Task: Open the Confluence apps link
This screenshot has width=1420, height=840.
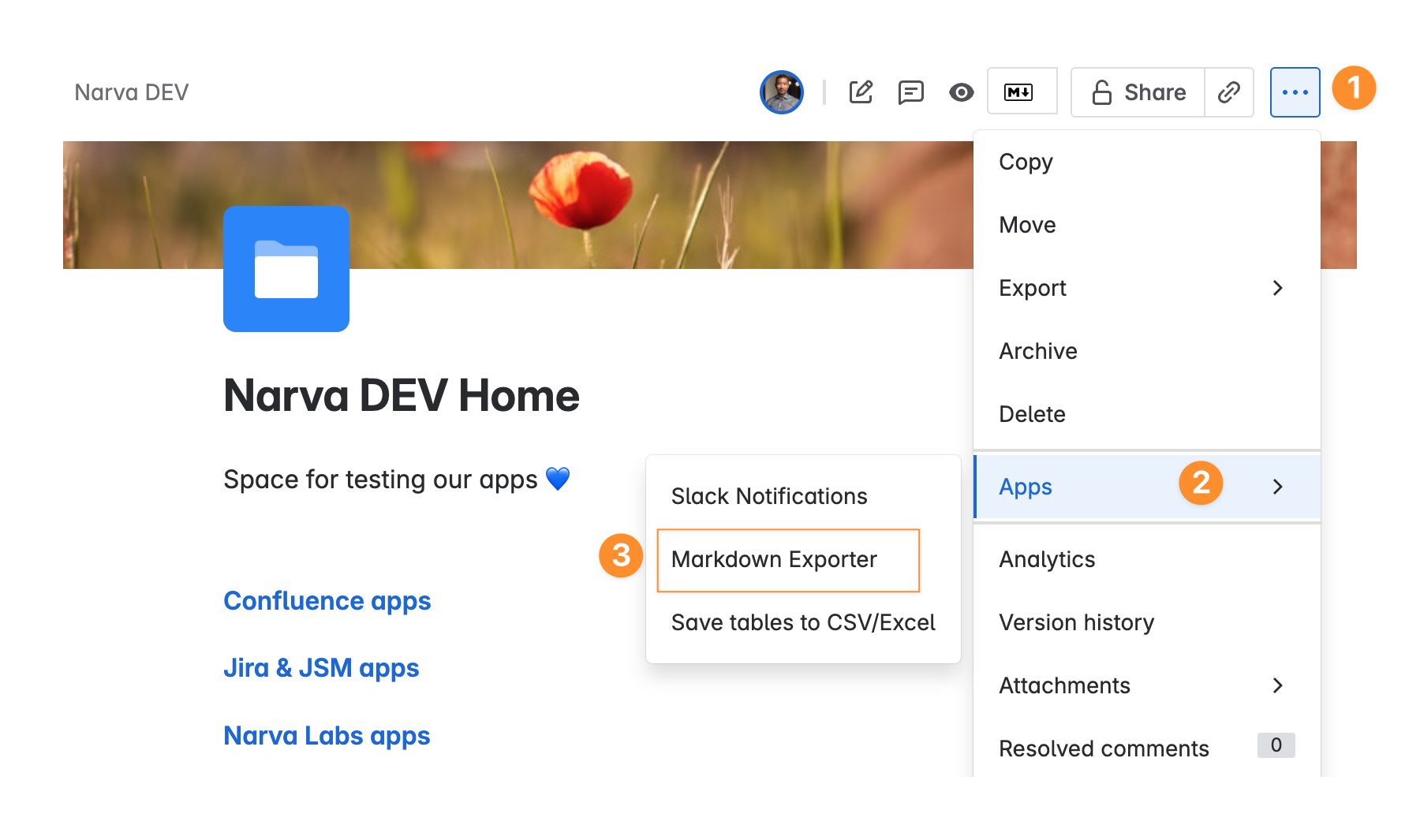Action: tap(327, 601)
